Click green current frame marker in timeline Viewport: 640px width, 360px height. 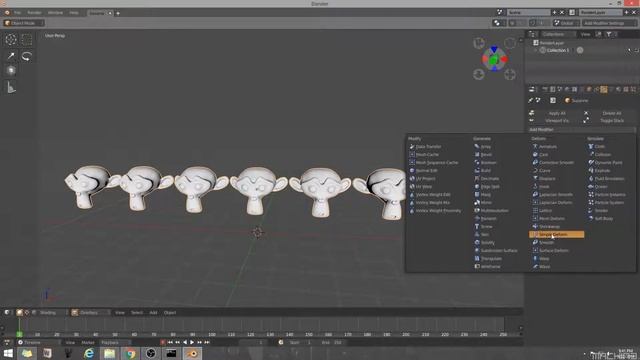tap(19, 334)
